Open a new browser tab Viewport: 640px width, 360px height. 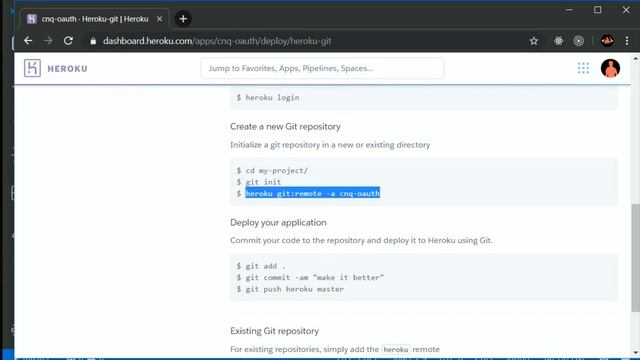(183, 19)
